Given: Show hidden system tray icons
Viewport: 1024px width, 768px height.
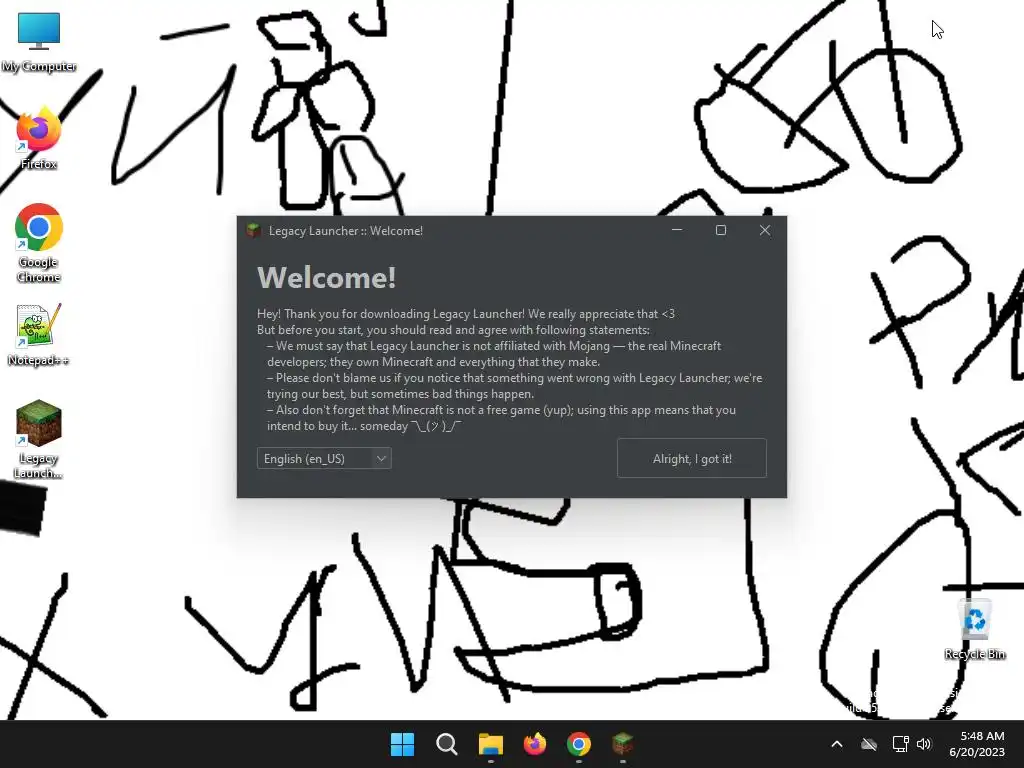Looking at the screenshot, I should [837, 744].
